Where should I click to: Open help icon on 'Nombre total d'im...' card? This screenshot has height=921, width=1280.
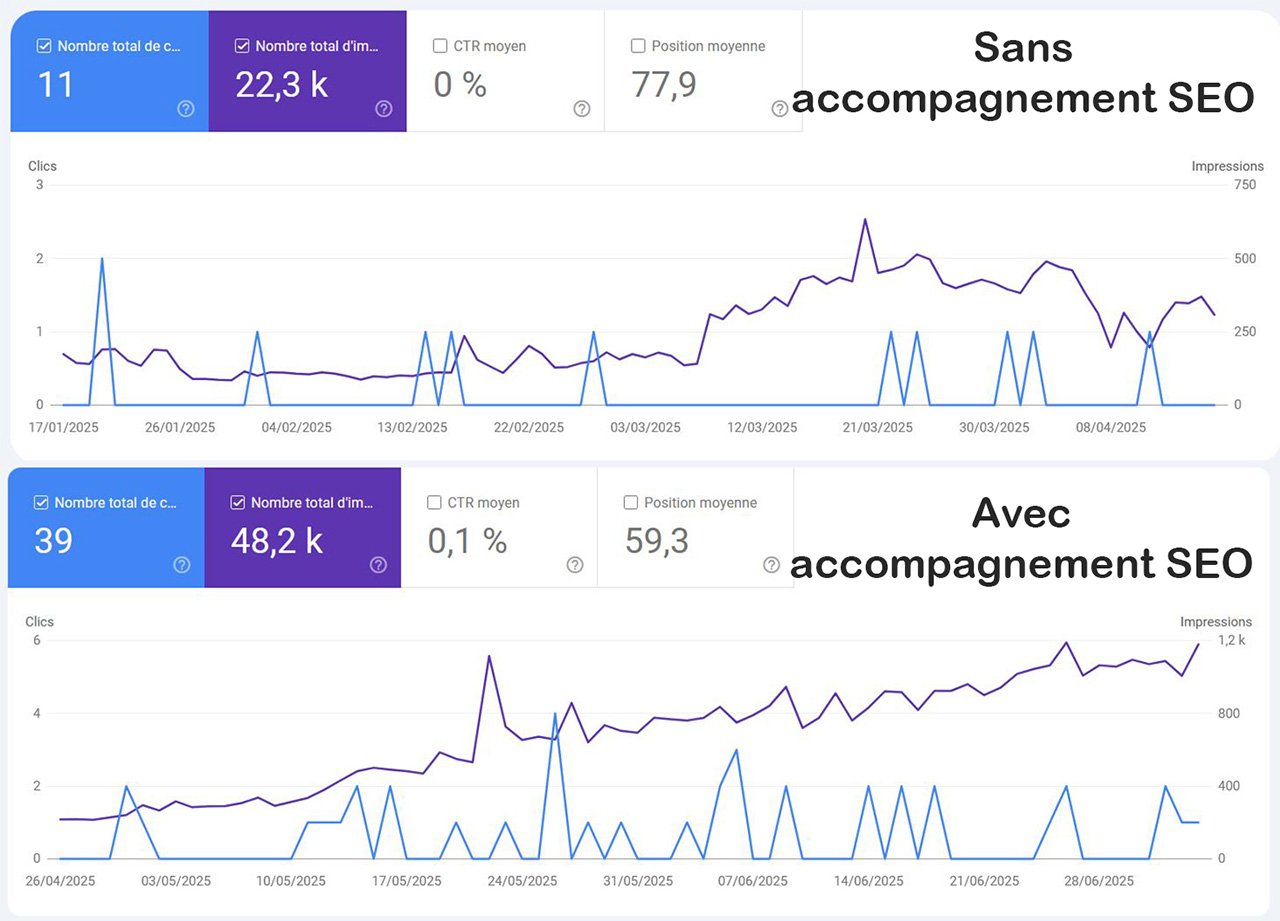(x=382, y=109)
